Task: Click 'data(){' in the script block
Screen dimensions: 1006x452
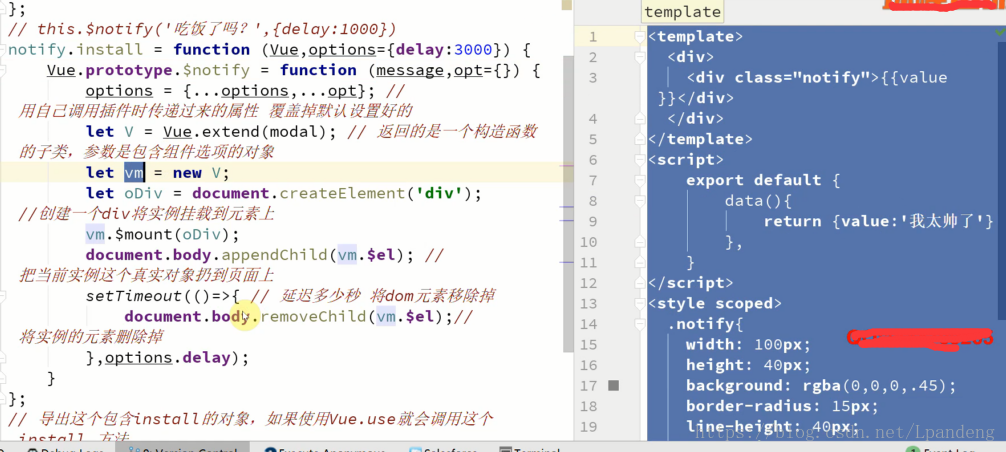Action: (x=758, y=201)
